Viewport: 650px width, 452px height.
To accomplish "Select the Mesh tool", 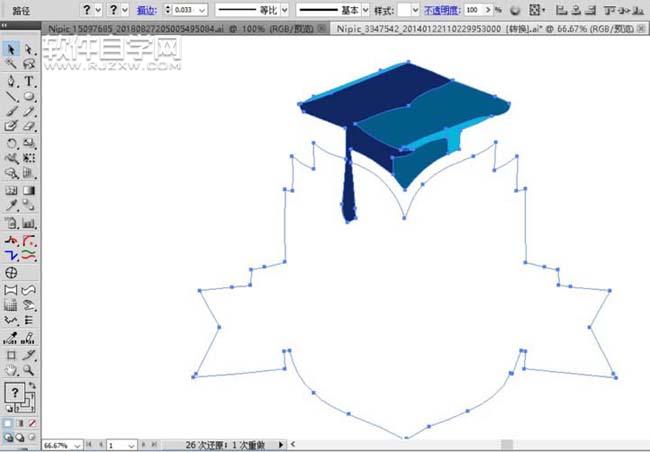I will point(11,190).
